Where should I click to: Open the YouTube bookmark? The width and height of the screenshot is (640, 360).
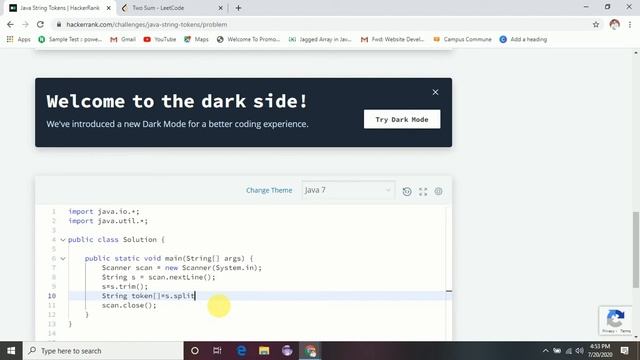[160, 39]
